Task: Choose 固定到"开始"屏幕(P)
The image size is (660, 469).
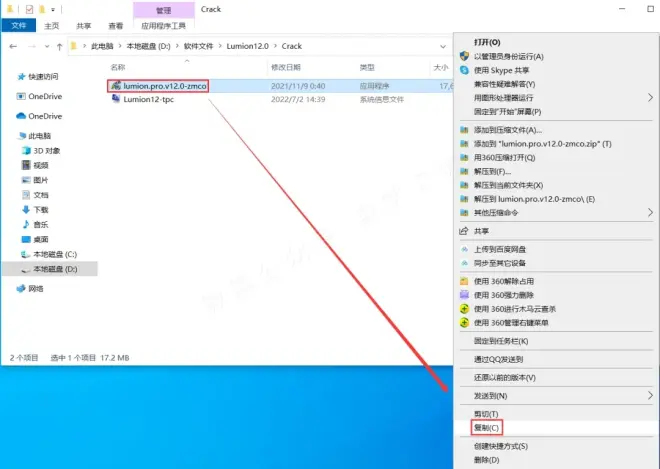Action: 507,112
